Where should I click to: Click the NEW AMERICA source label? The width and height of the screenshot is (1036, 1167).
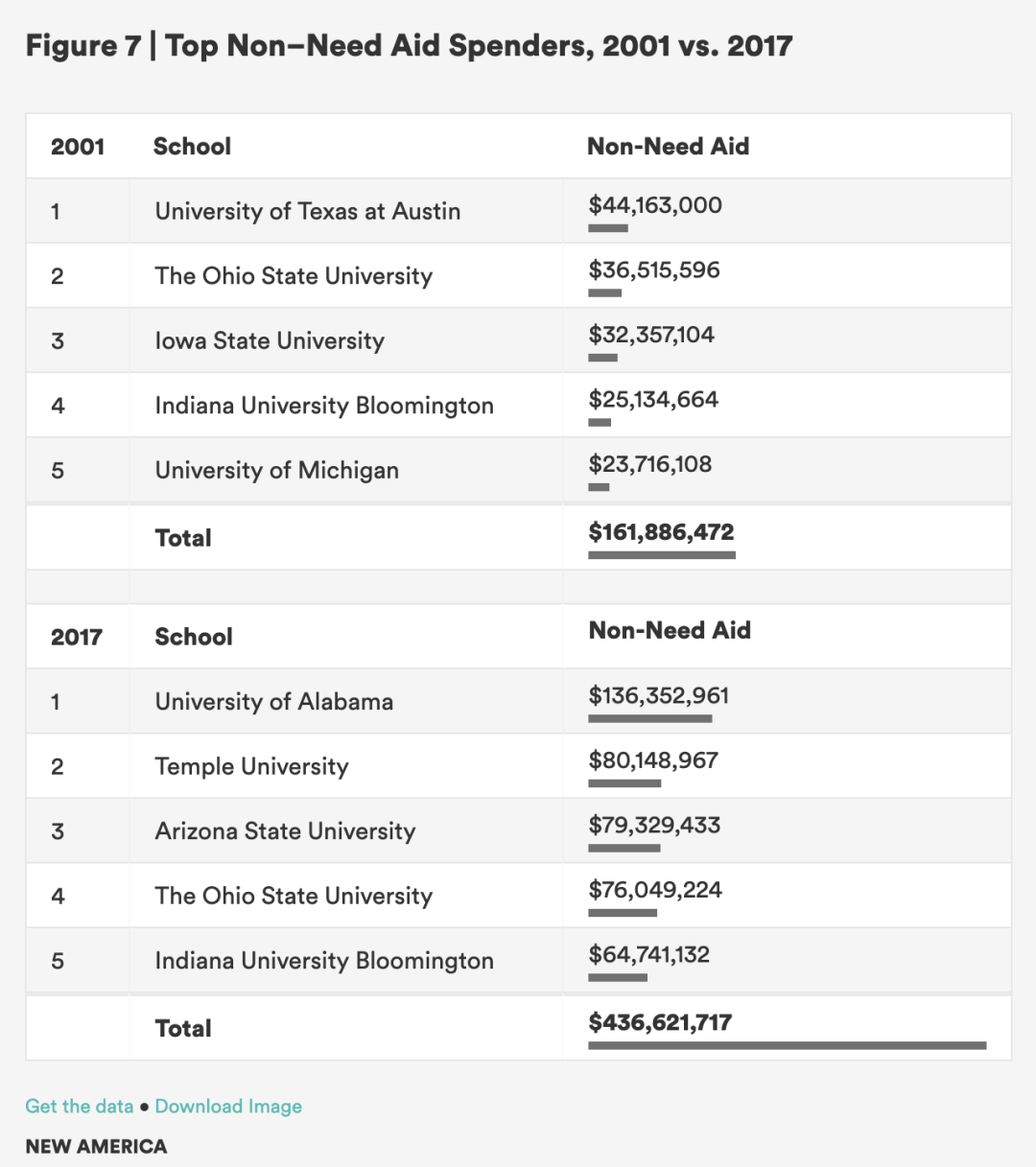coord(96,1147)
